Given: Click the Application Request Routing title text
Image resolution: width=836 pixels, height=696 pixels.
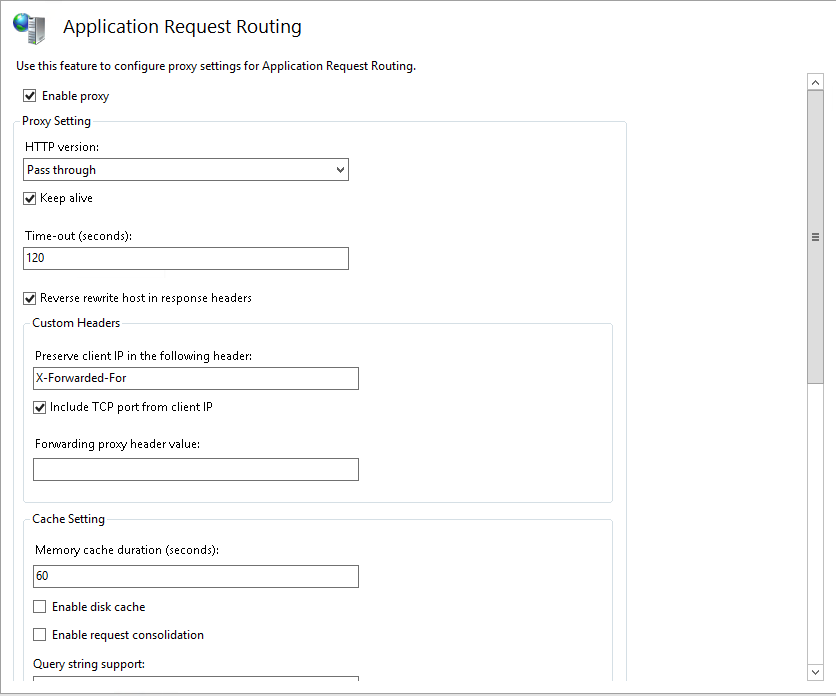Looking at the screenshot, I should pyautogui.click(x=182, y=27).
